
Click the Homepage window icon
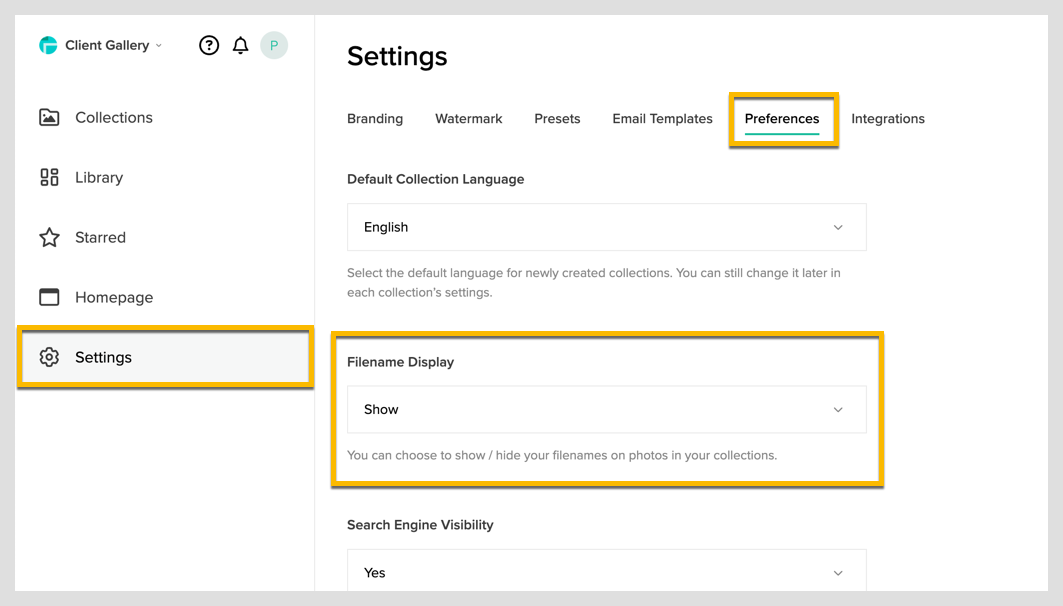pos(49,297)
